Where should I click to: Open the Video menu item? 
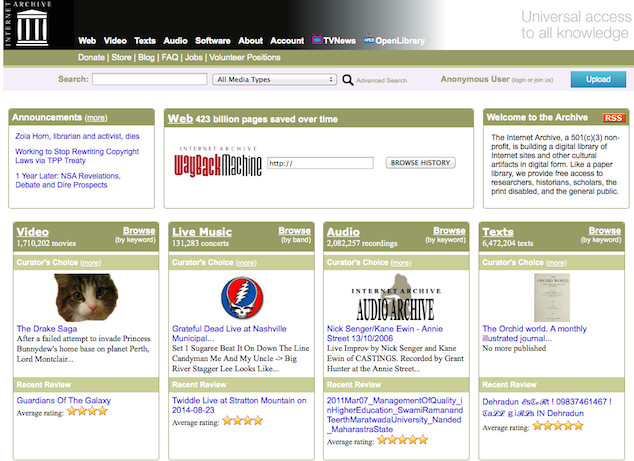115,40
